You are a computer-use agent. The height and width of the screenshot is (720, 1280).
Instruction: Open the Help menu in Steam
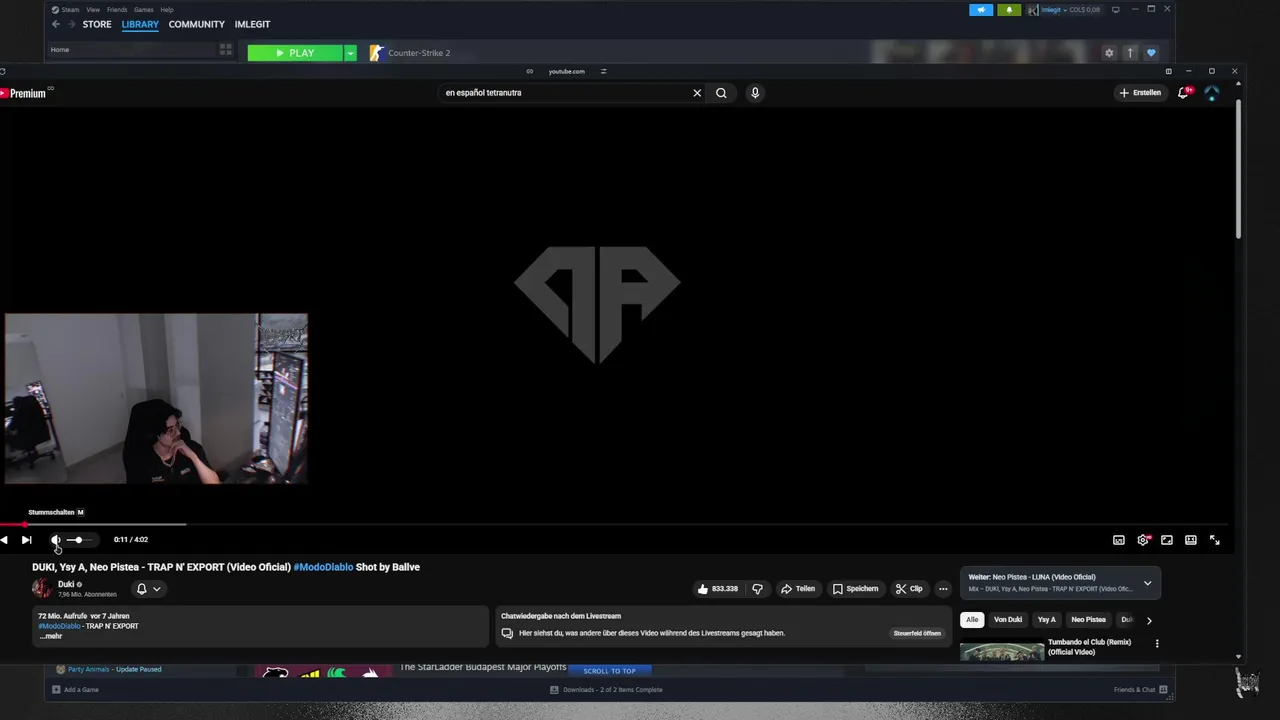coord(167,10)
